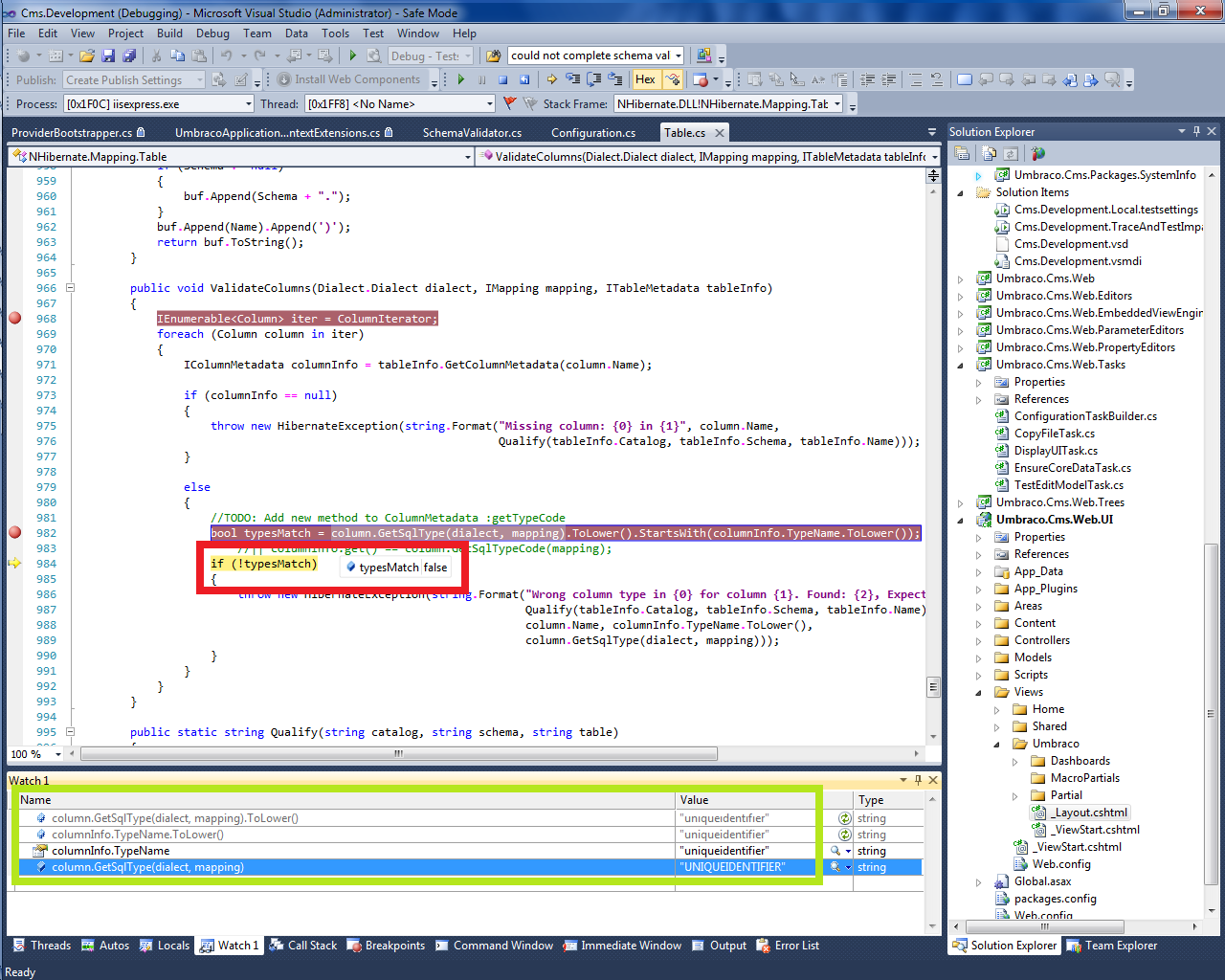
Task: Toggle a bookmark with the blue bookmark icon
Action: pos(965,79)
